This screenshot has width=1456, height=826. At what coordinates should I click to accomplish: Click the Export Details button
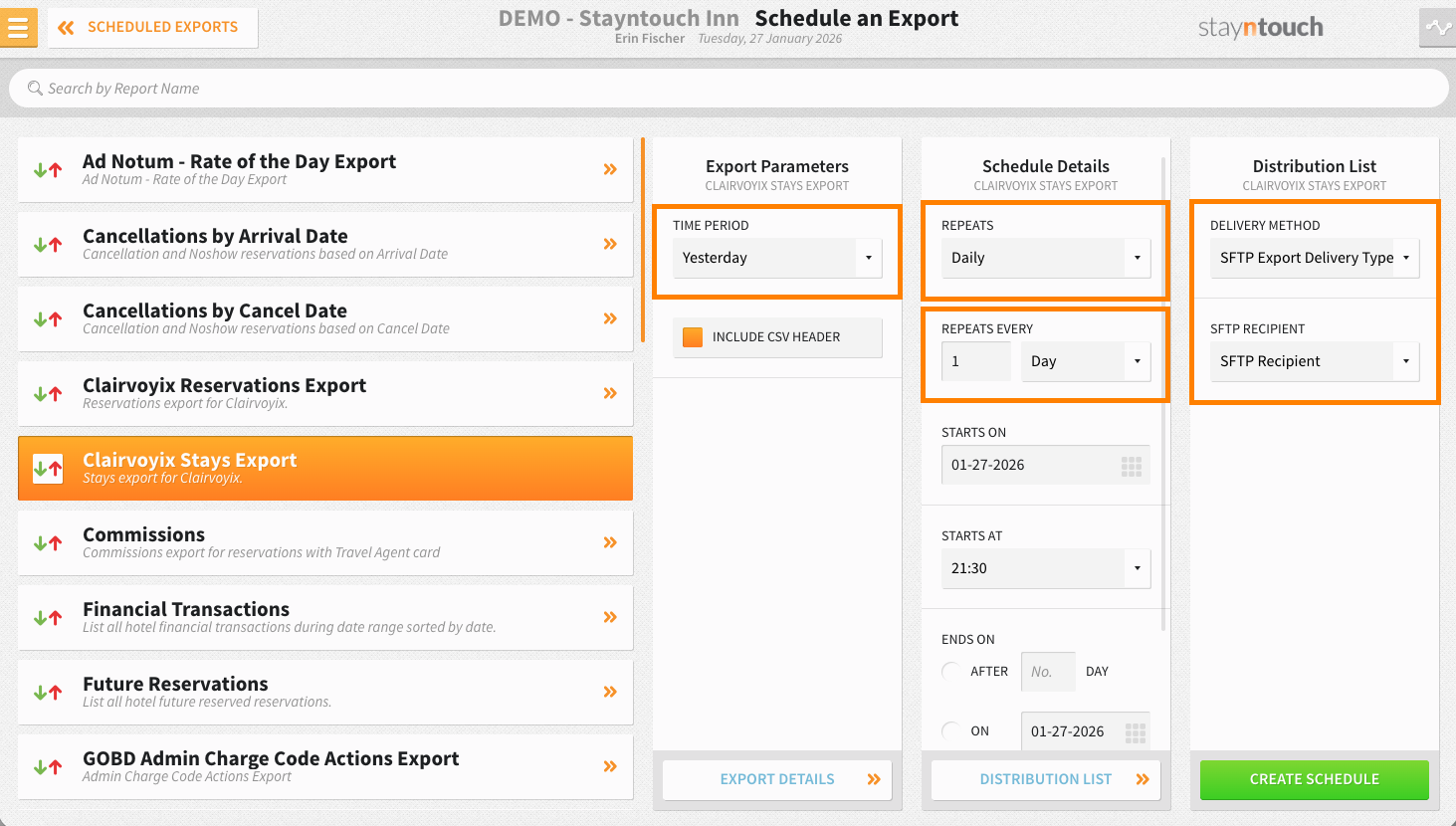coord(777,779)
